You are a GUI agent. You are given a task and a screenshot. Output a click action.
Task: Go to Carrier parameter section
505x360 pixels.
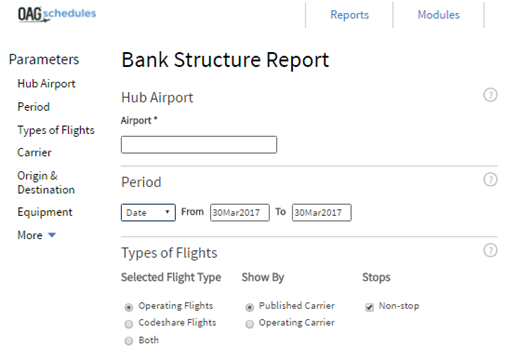click(34, 153)
